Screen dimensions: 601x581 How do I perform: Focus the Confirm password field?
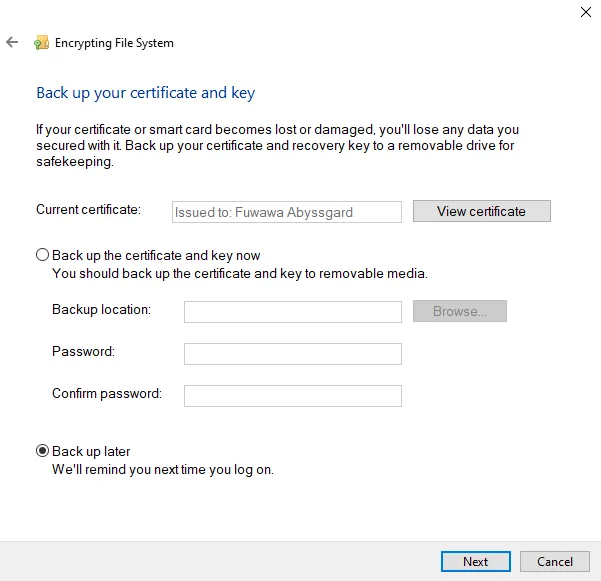tap(293, 396)
